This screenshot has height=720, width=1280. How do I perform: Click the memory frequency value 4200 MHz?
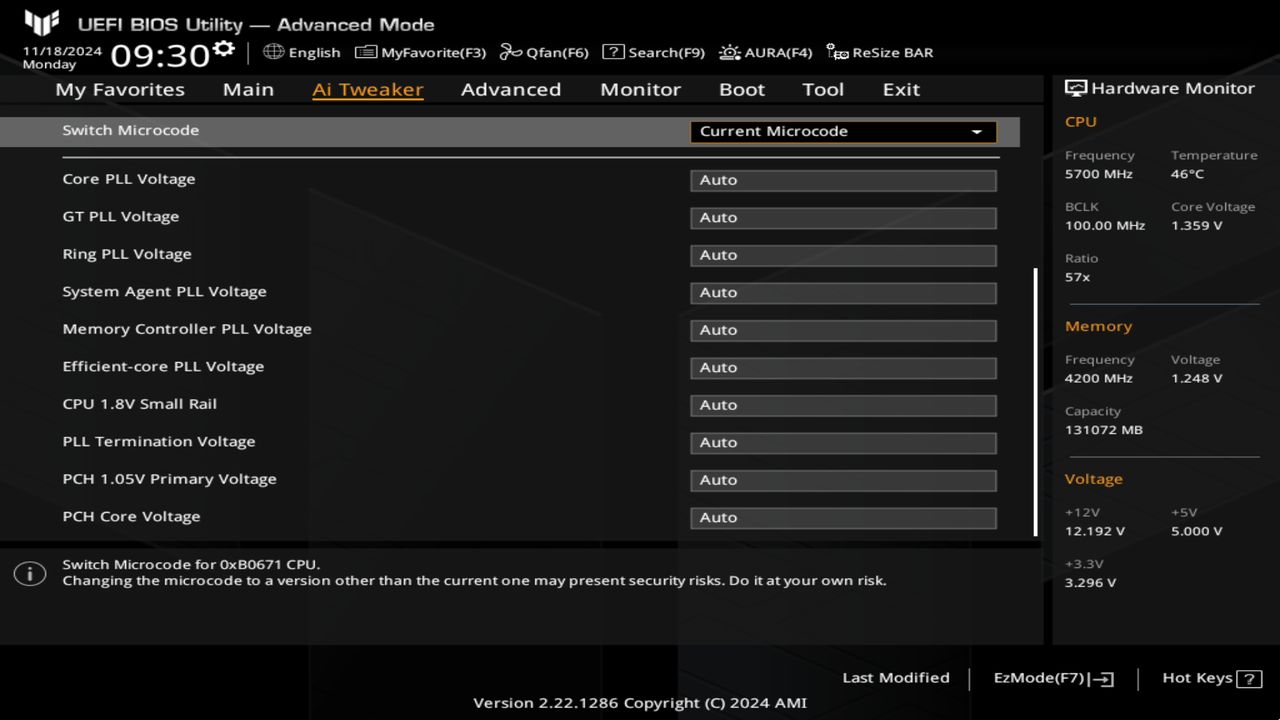click(x=1099, y=379)
